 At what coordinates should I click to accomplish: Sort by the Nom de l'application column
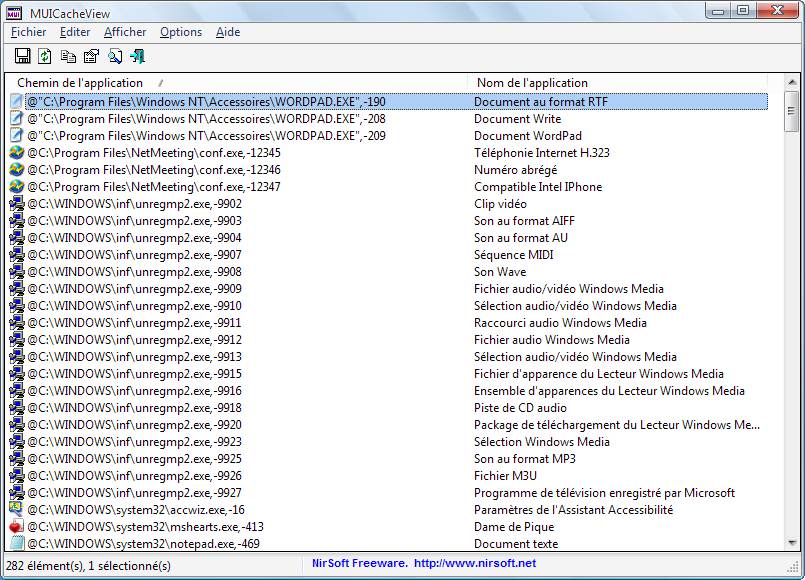618,83
